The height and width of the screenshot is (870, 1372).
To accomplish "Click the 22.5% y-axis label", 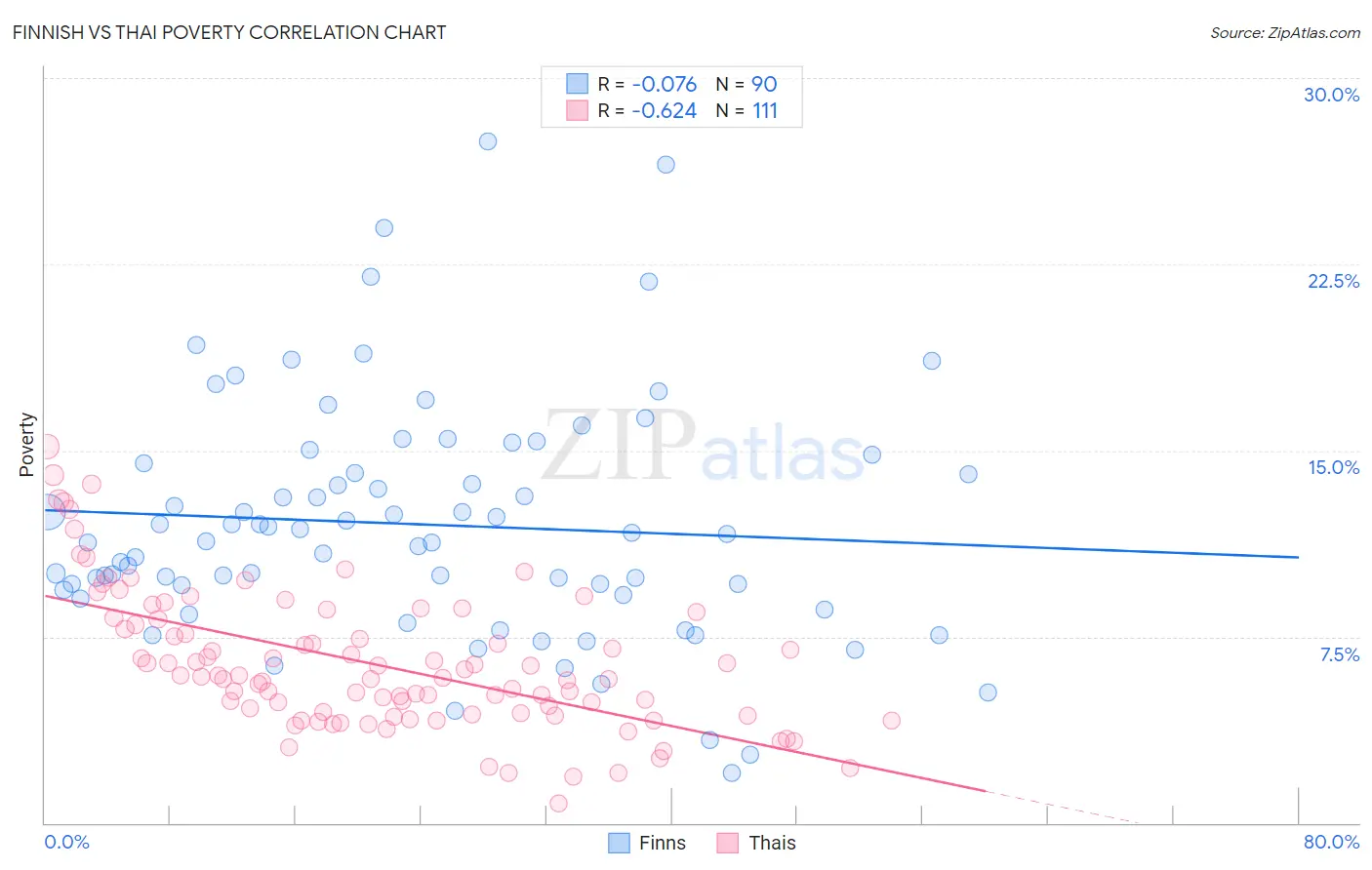I will pos(1333,281).
